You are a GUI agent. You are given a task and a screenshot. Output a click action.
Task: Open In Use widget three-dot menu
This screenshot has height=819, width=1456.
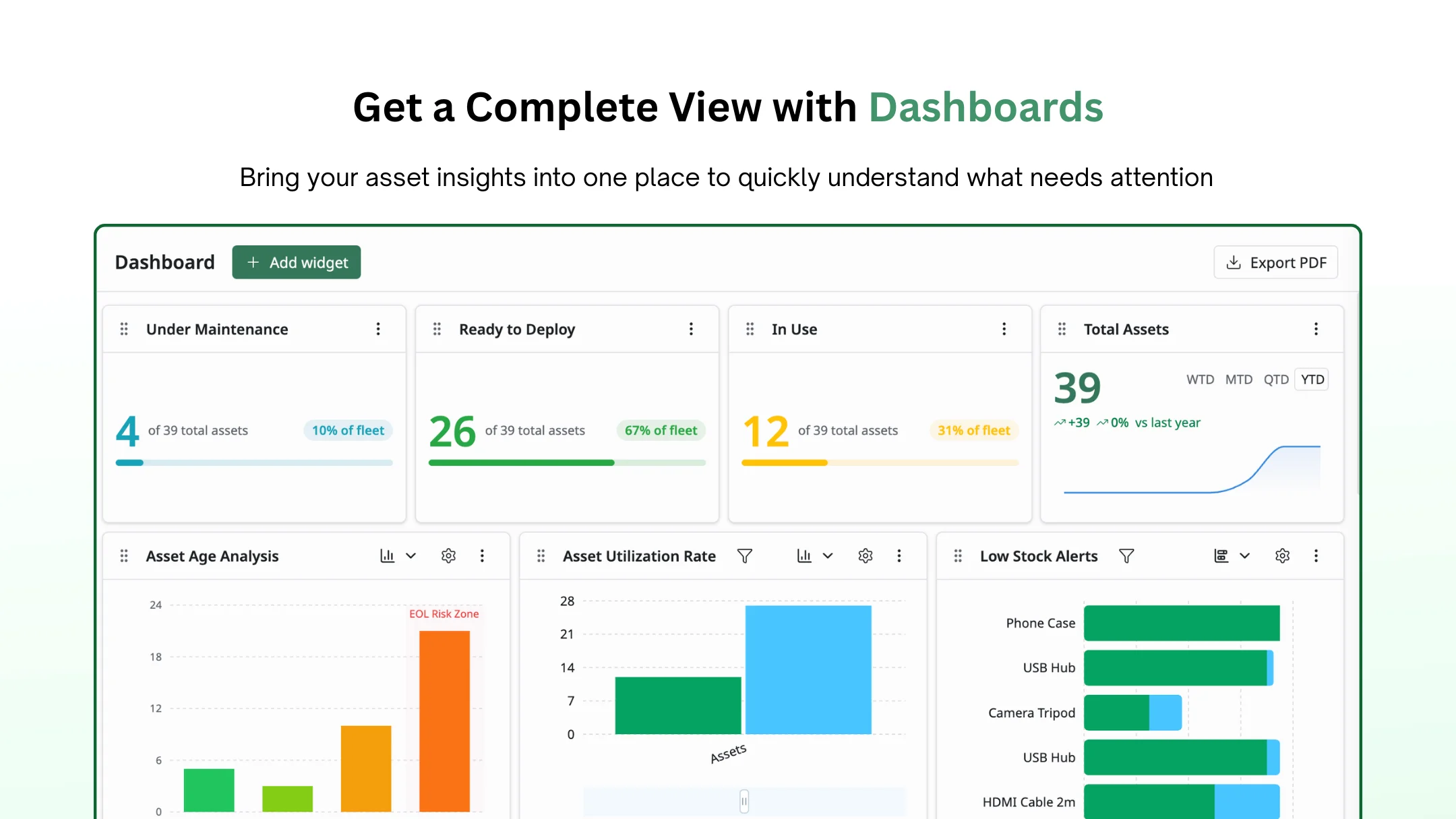click(x=1004, y=329)
